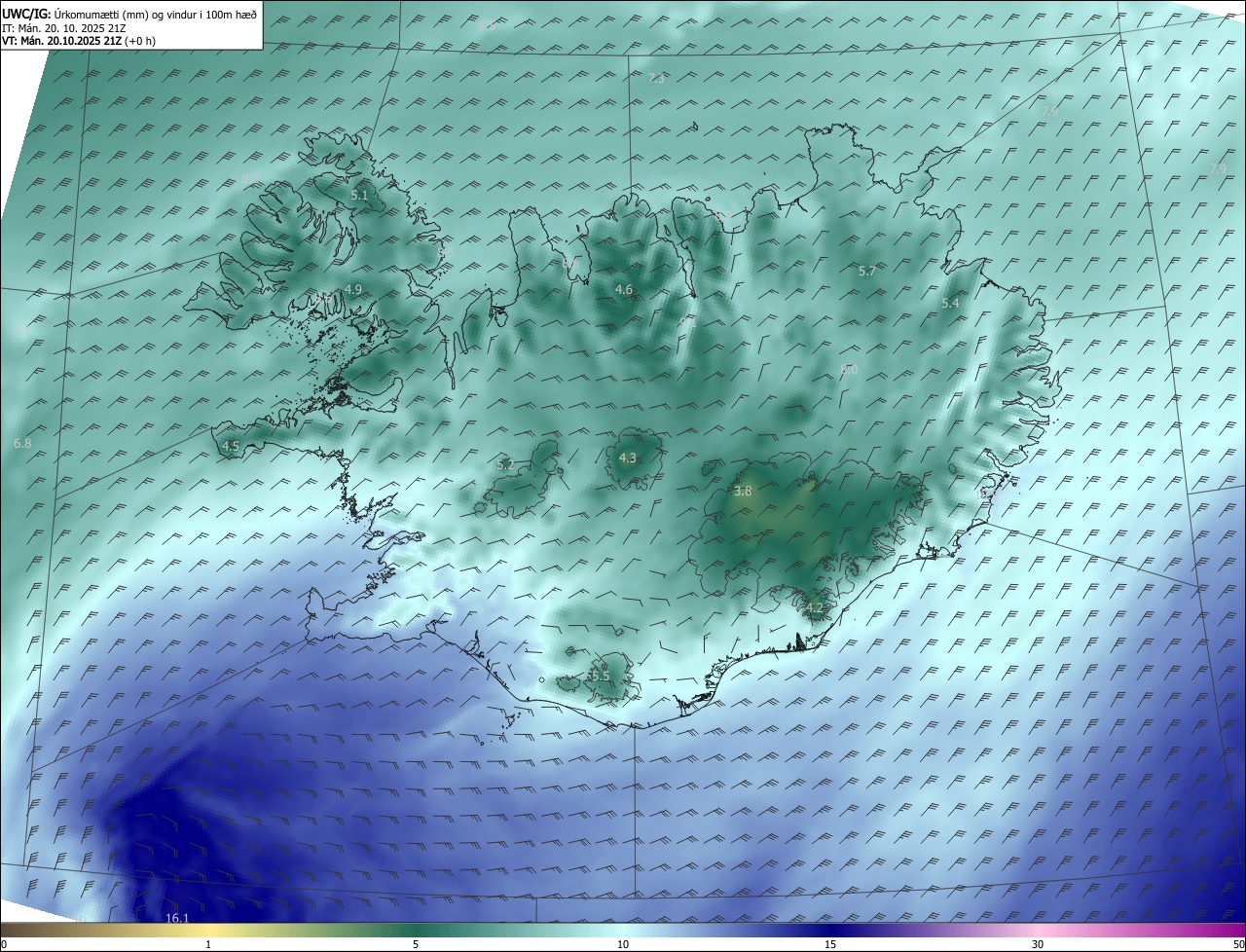Click the colorbar tick label 0

click(x=4, y=945)
